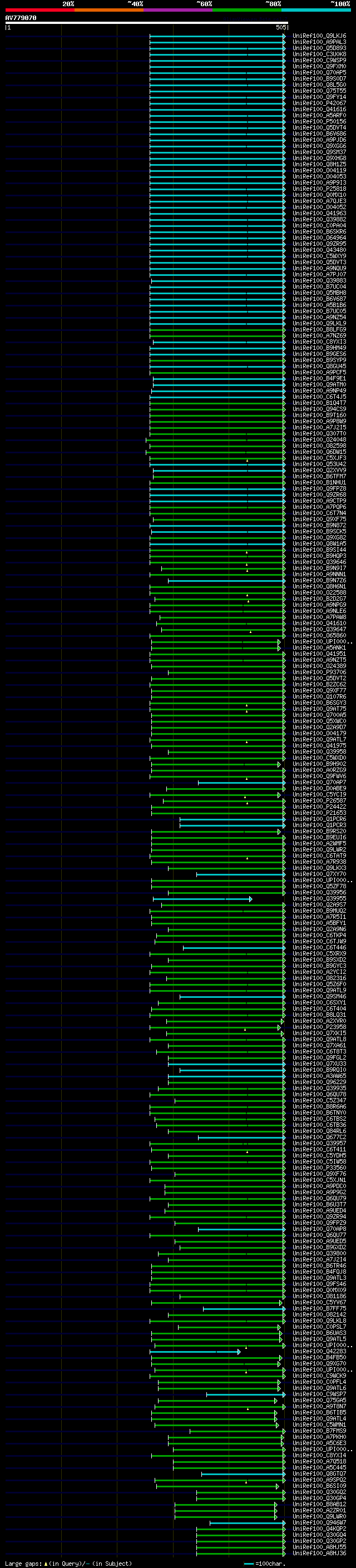The height and width of the screenshot is (1568, 356).
Task: Open hit UniRef100_P42067
Action: [319, 103]
